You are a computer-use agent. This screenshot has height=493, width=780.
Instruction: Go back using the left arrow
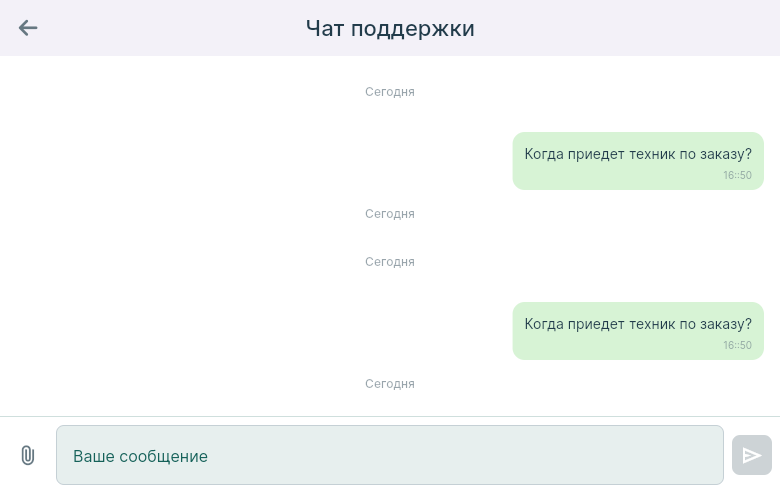28,28
